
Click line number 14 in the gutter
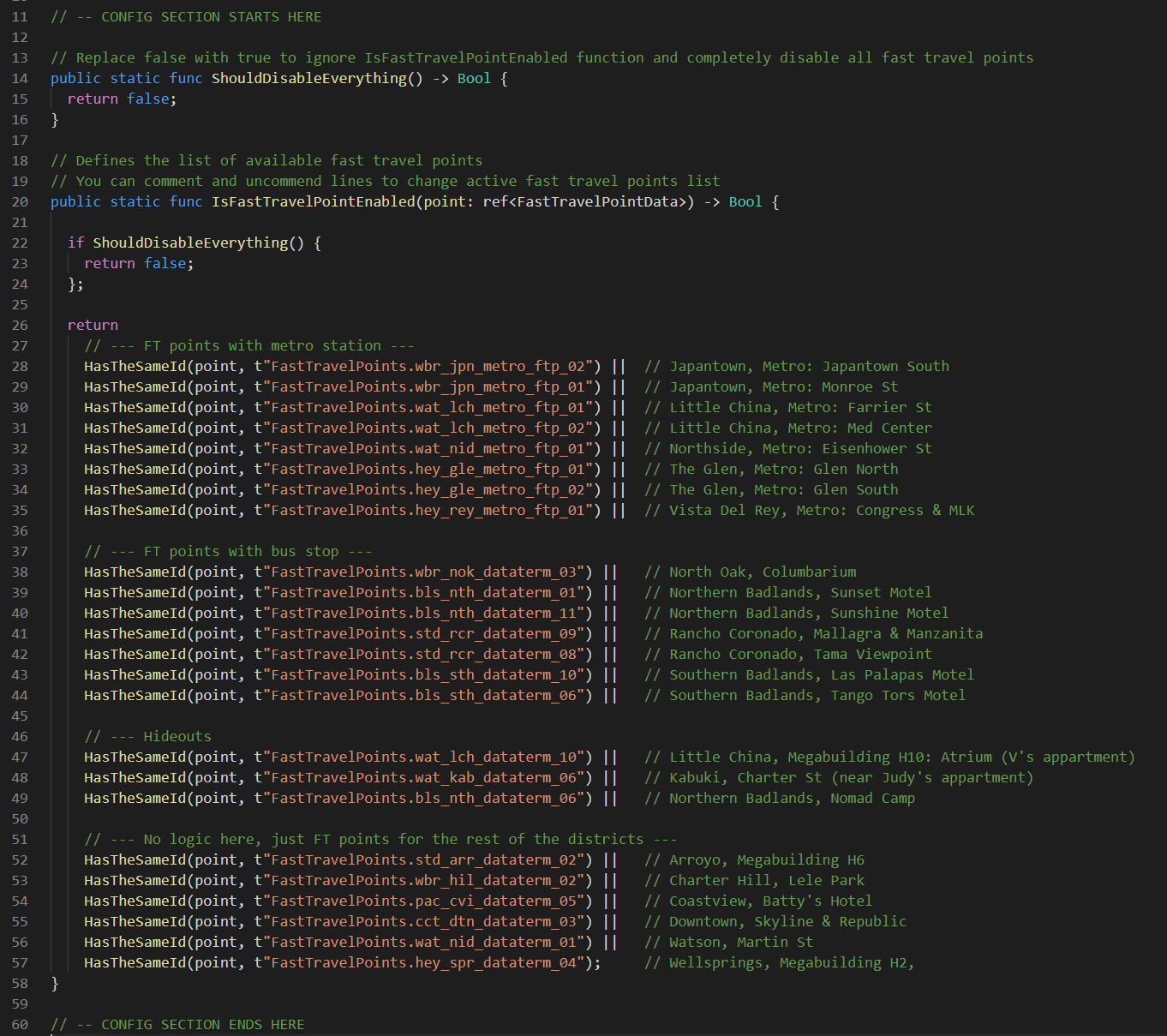point(20,78)
